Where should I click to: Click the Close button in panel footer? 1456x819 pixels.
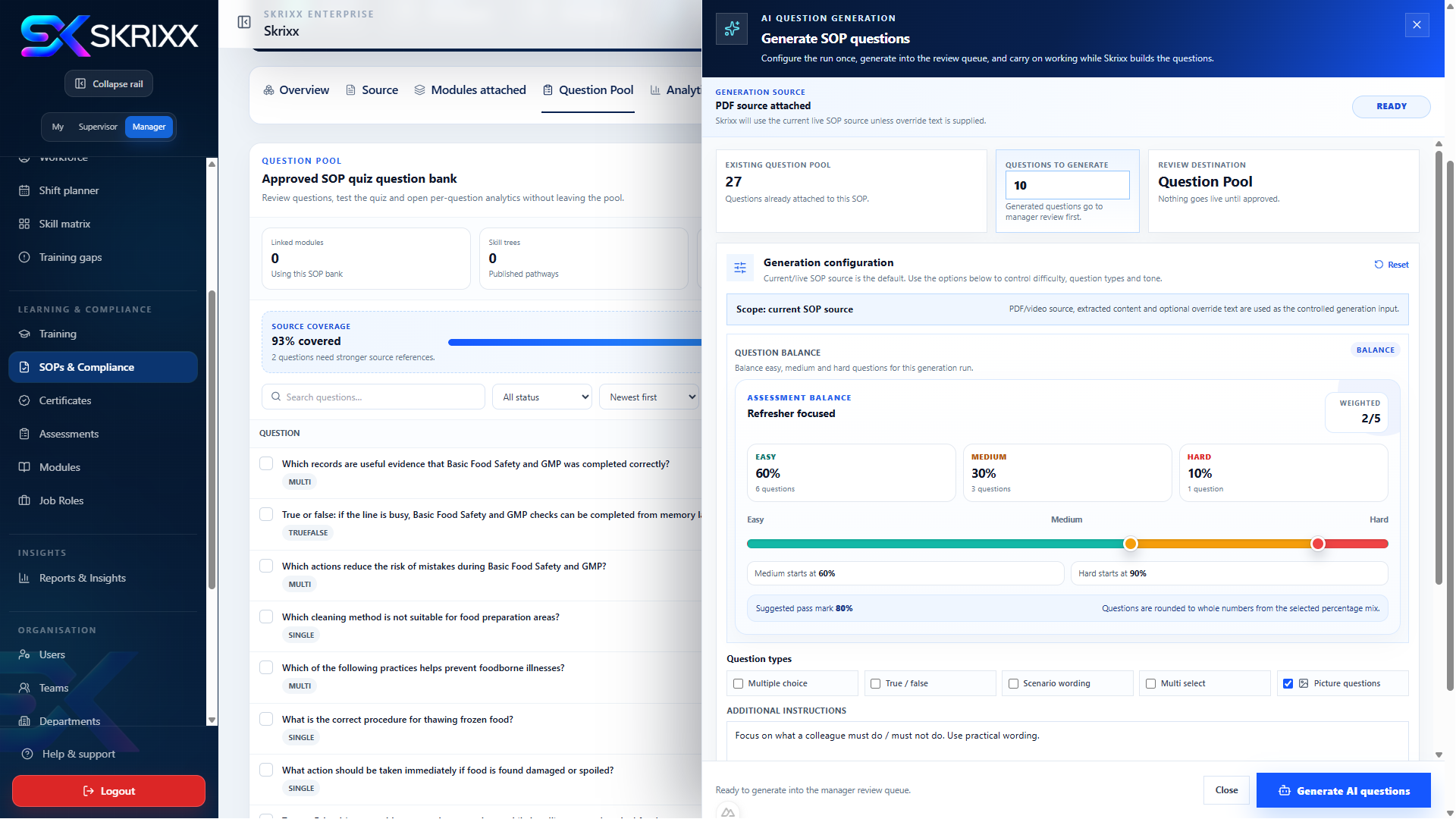pos(1226,790)
